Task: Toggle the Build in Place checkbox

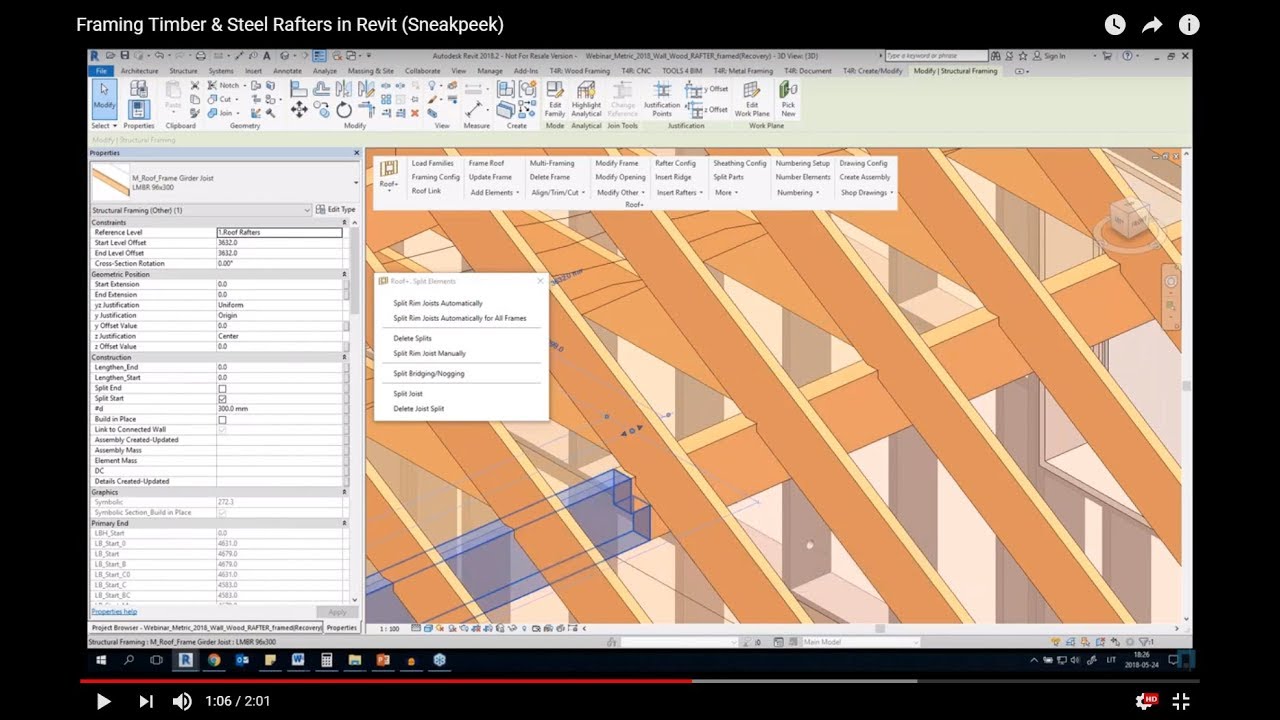Action: tap(222, 419)
